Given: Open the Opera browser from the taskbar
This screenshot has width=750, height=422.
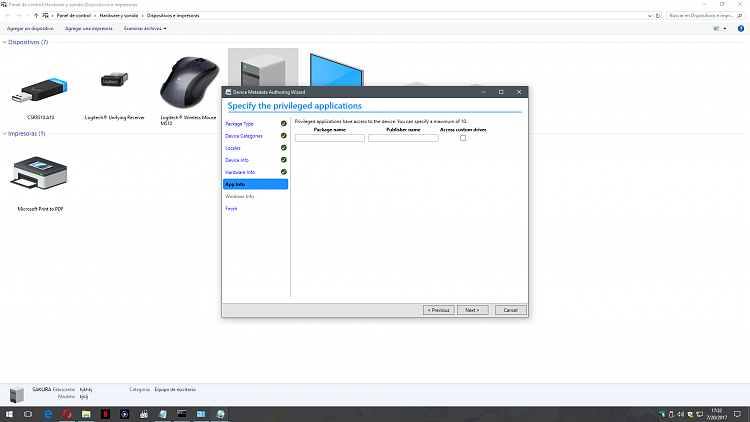Looking at the screenshot, I should tap(67, 413).
